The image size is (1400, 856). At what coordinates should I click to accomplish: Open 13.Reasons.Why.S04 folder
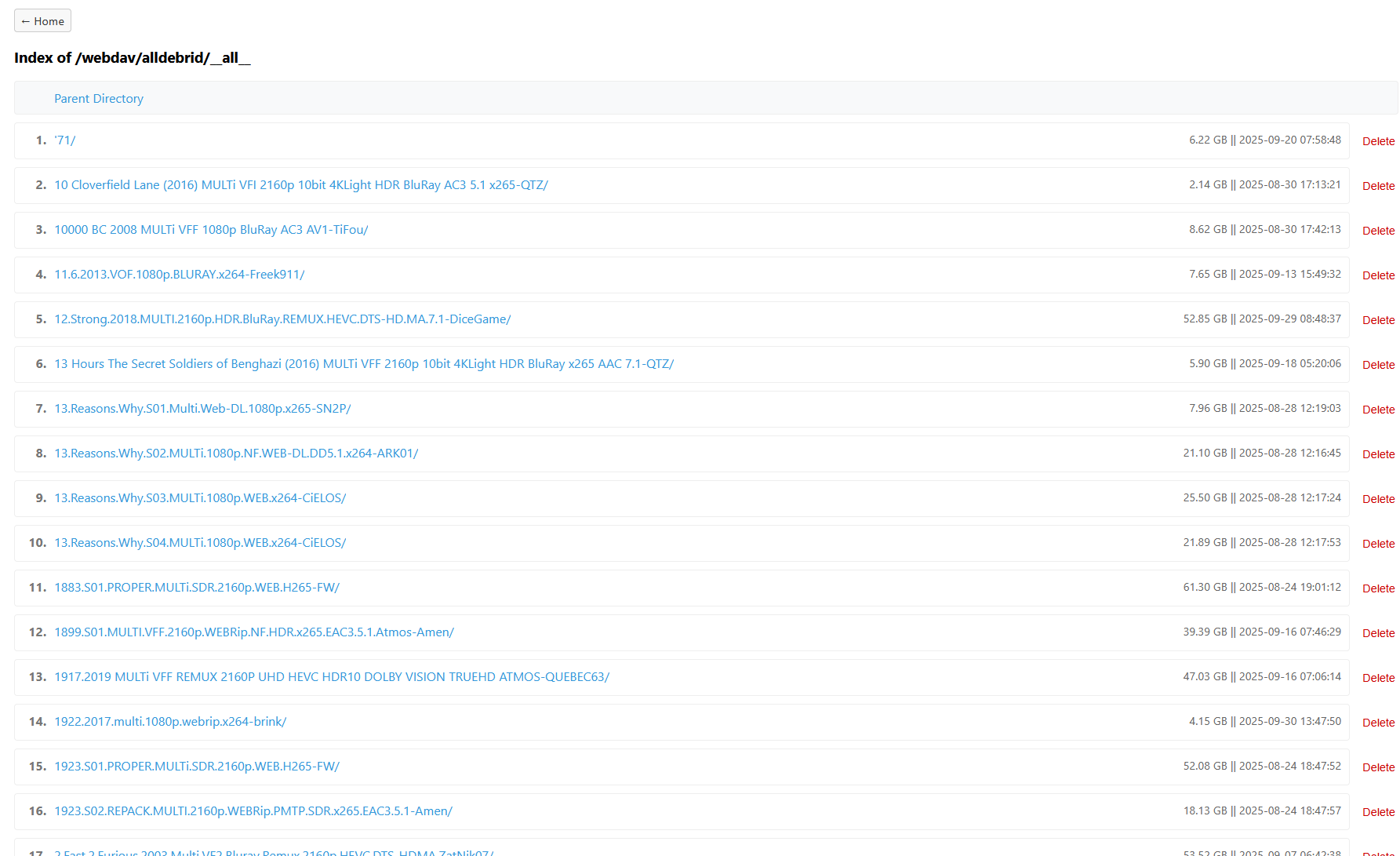point(200,543)
